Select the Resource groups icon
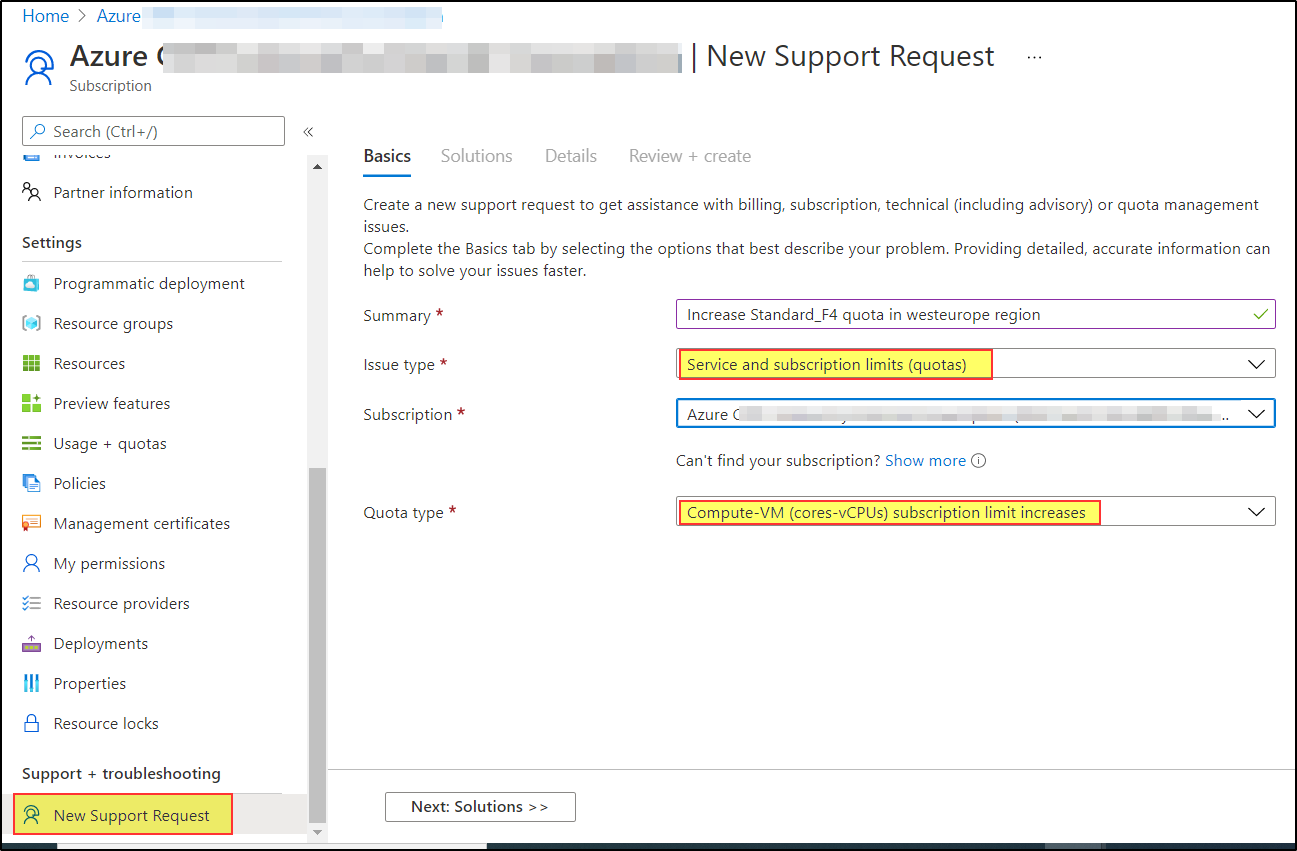 [x=33, y=323]
